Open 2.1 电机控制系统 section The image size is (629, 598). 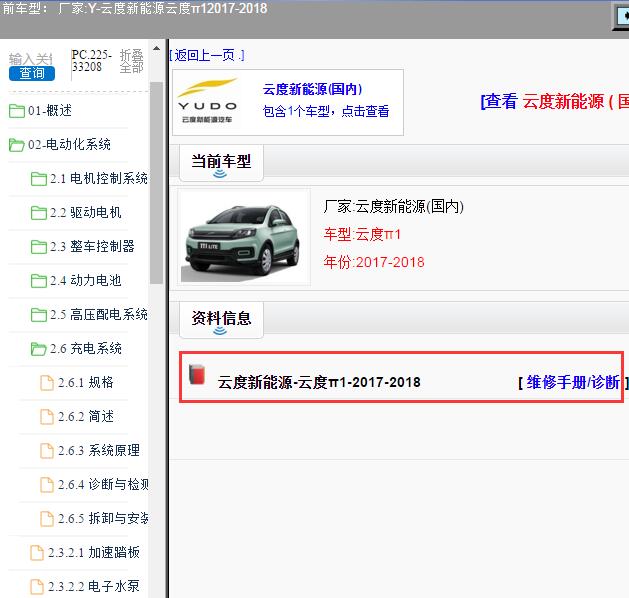pyautogui.click(x=99, y=178)
